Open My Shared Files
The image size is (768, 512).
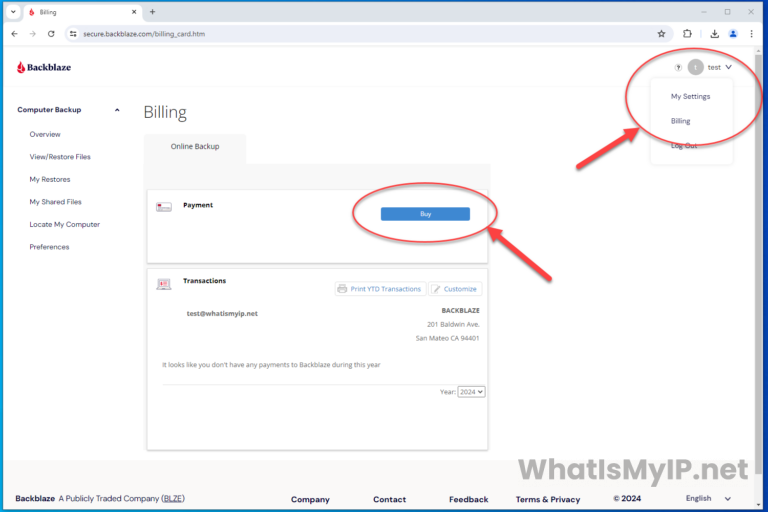pyautogui.click(x=55, y=202)
